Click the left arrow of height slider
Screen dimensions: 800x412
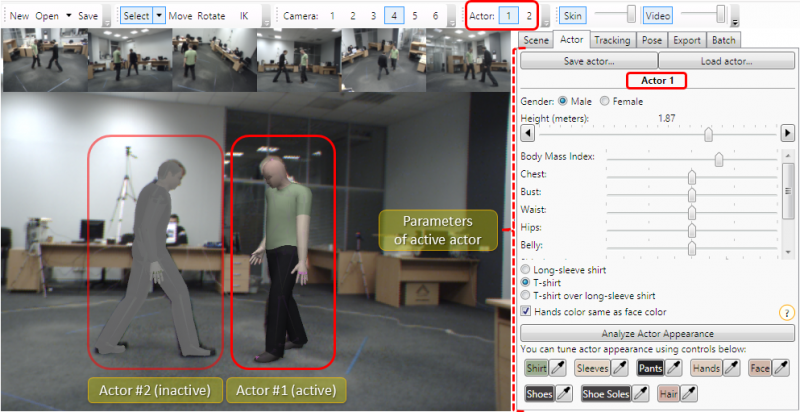coord(526,134)
